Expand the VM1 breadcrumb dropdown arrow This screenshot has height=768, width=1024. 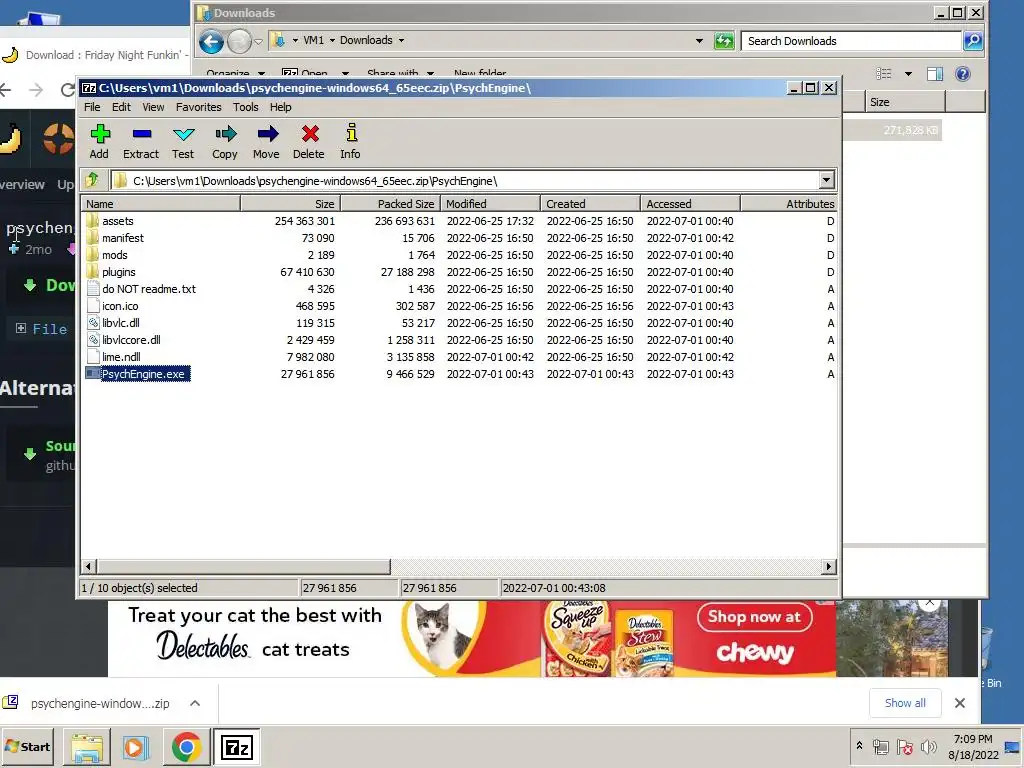pyautogui.click(x=332, y=40)
